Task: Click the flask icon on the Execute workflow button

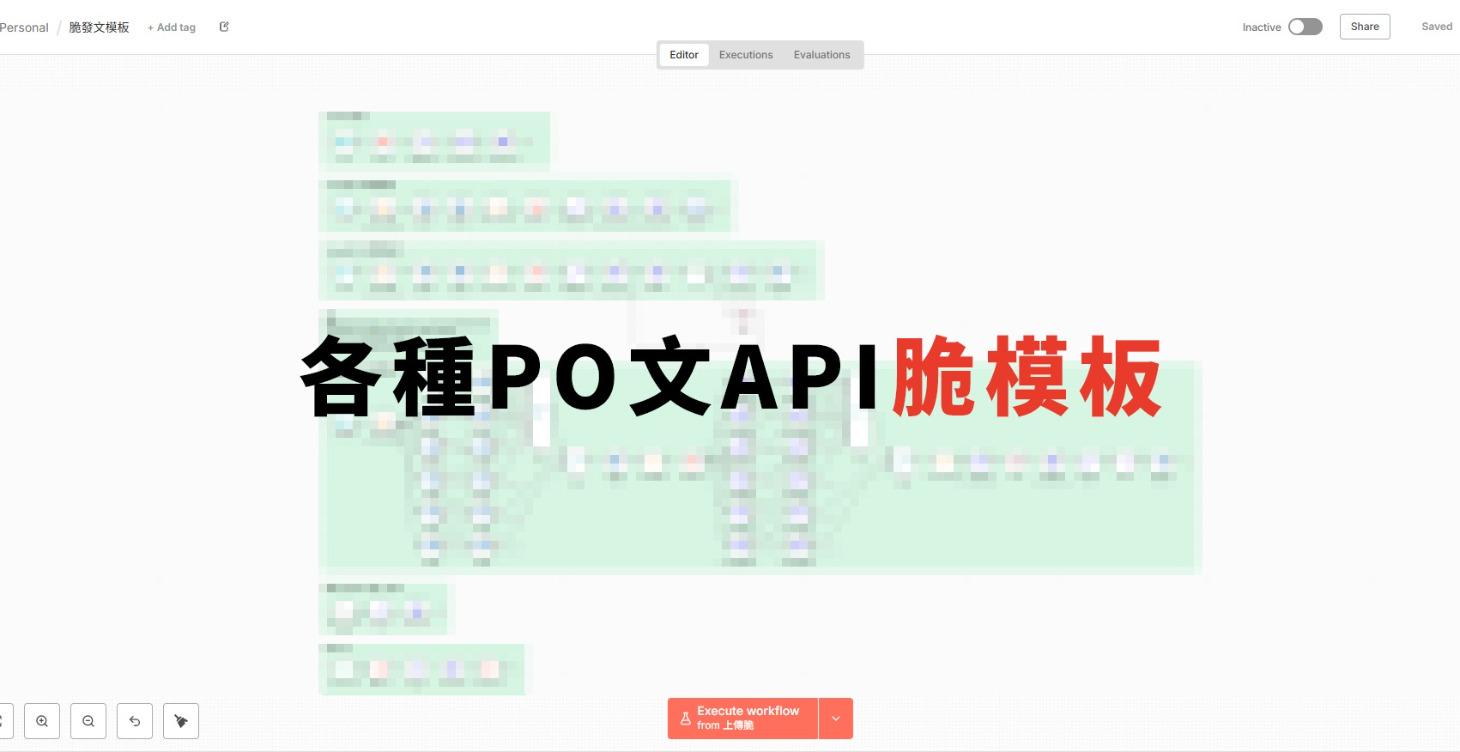Action: coord(684,718)
